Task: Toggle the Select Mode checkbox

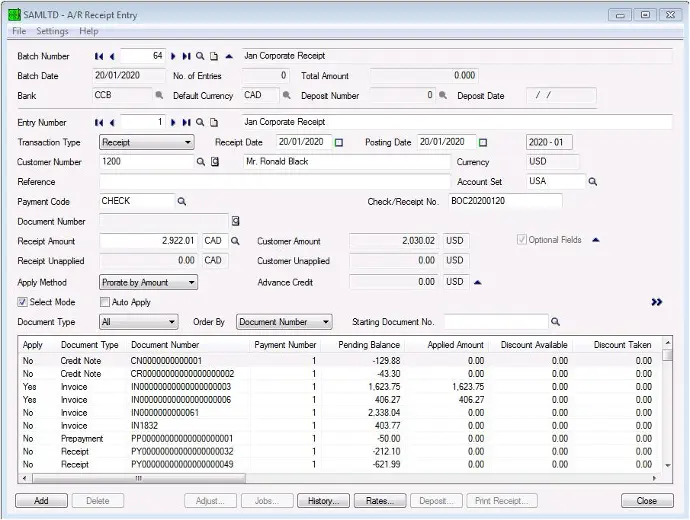Action: (x=22, y=302)
